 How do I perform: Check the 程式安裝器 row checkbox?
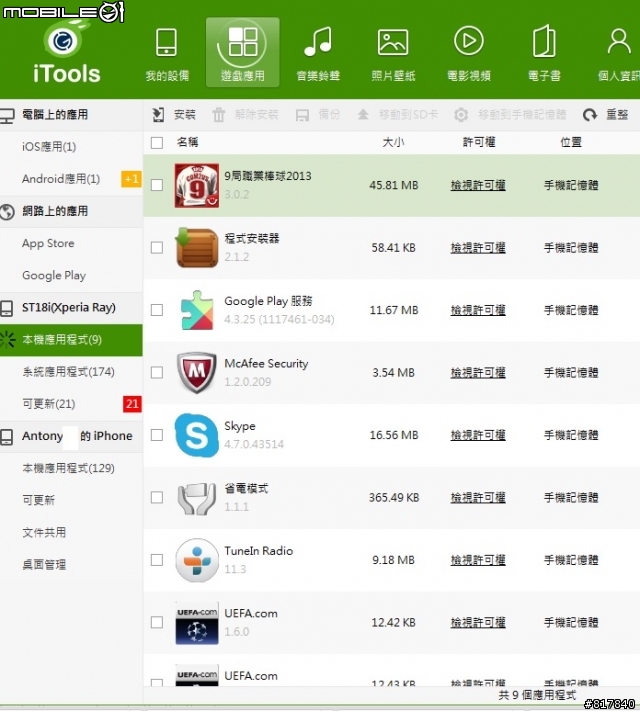pos(157,247)
